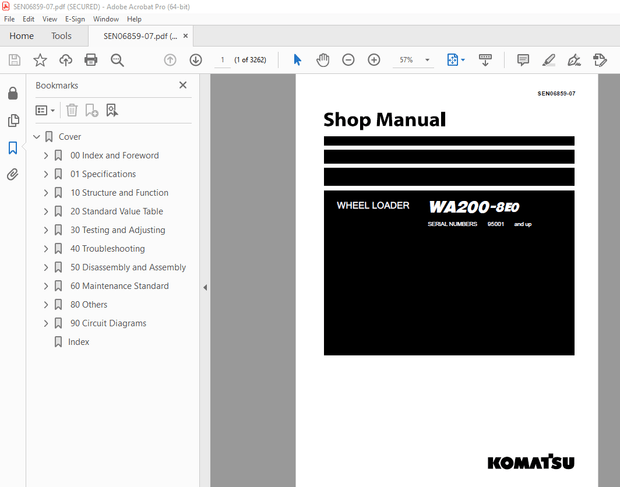Viewport: 620px width, 487px height.
Task: Zoom out with minus button
Action: coord(348,60)
